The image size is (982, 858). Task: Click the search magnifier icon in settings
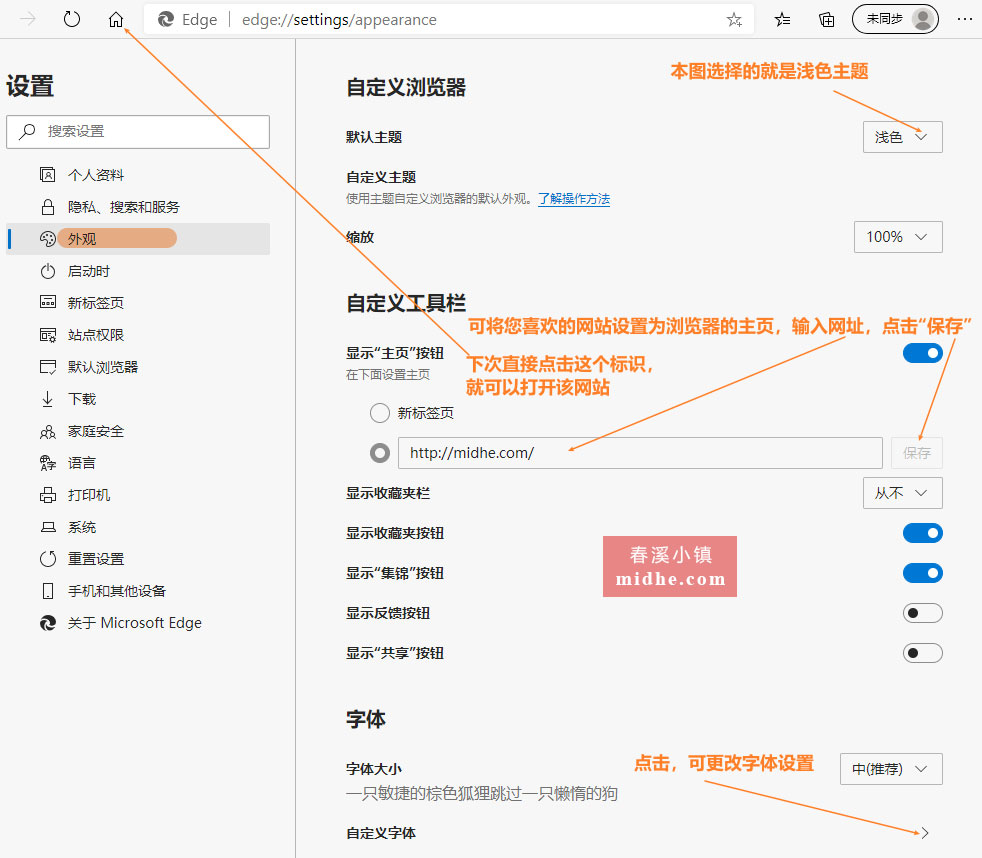tap(27, 132)
